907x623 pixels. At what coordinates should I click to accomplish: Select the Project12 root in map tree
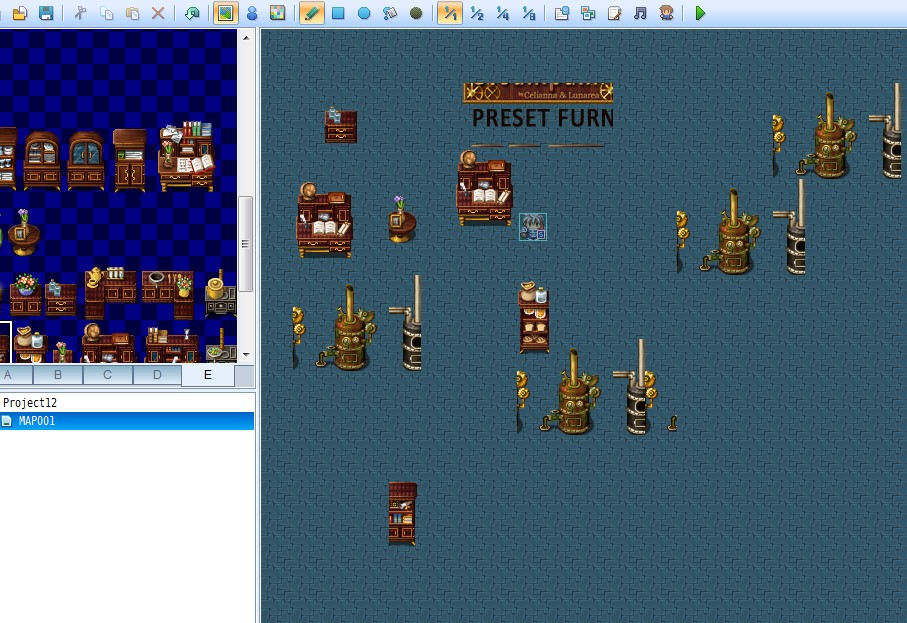click(30, 403)
